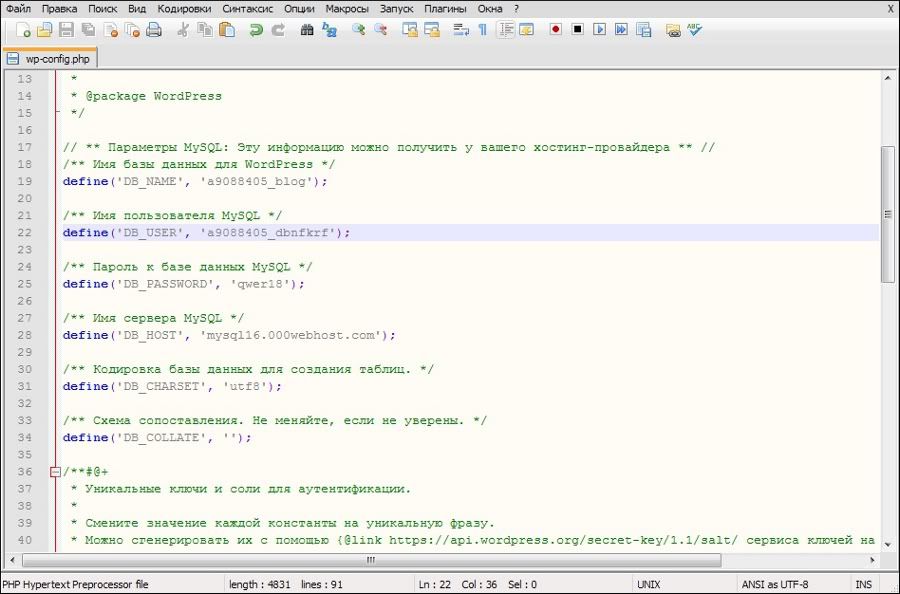This screenshot has height=594, width=900.
Task: Click the Paste clipboard icon
Action: tap(227, 30)
